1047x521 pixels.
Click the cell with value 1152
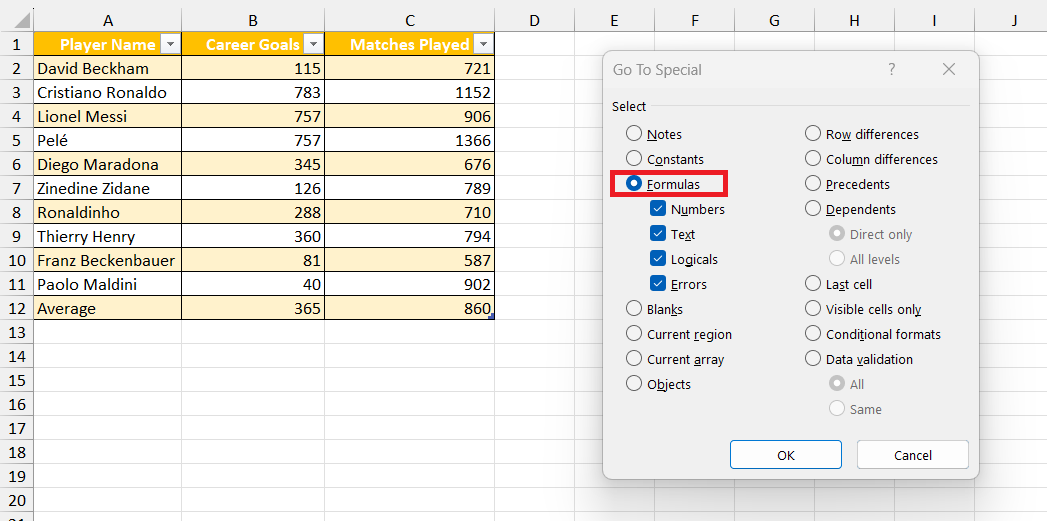tap(409, 92)
